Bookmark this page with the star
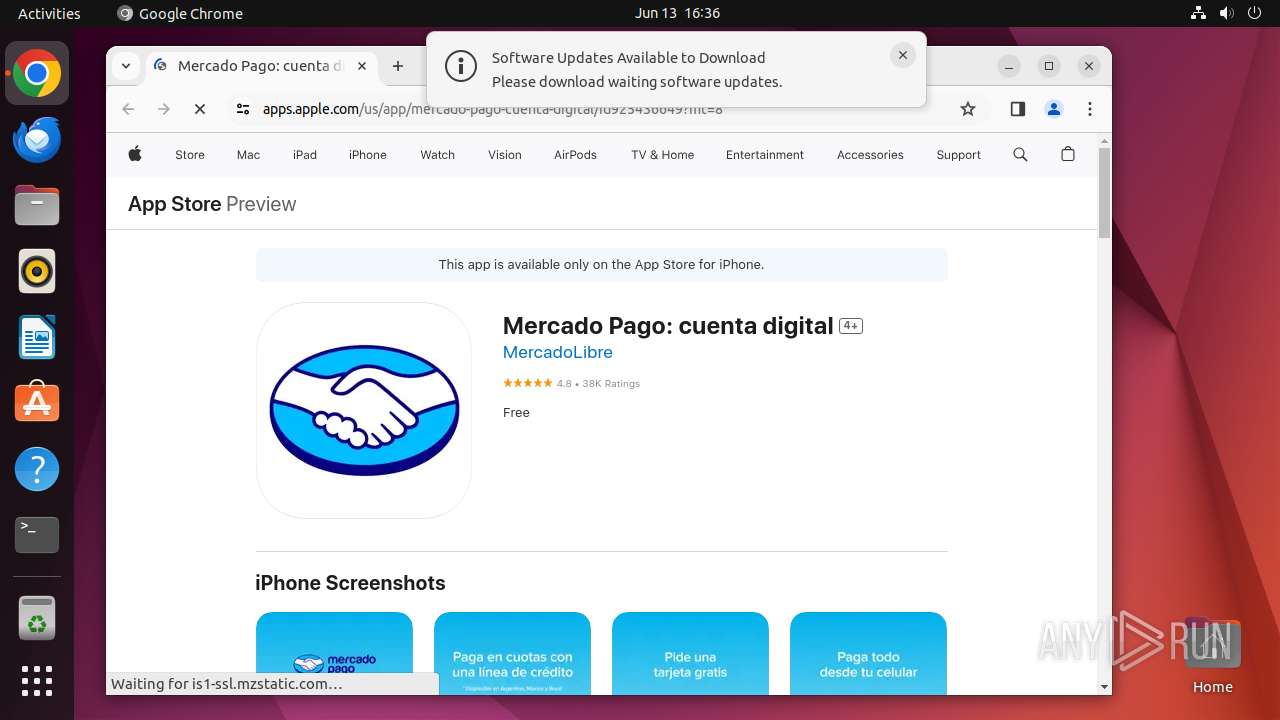 [968, 109]
